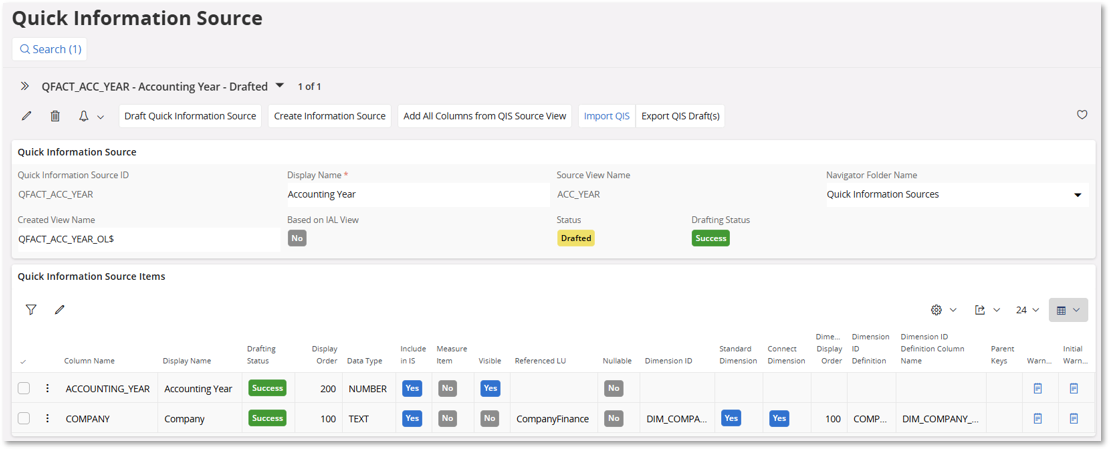Edit the record using the pencil icon
This screenshot has width=1110, height=450.
[x=27, y=116]
